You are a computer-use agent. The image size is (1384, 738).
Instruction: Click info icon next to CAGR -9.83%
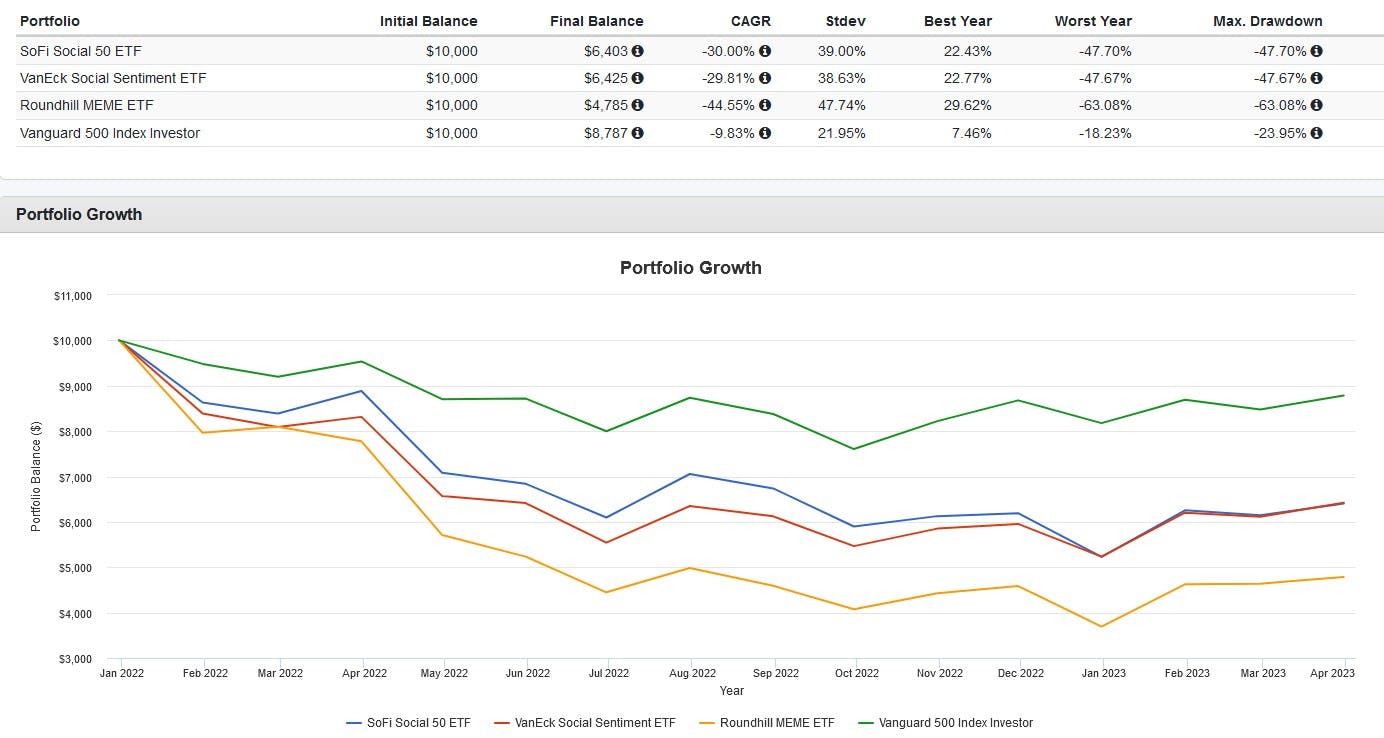[x=765, y=133]
